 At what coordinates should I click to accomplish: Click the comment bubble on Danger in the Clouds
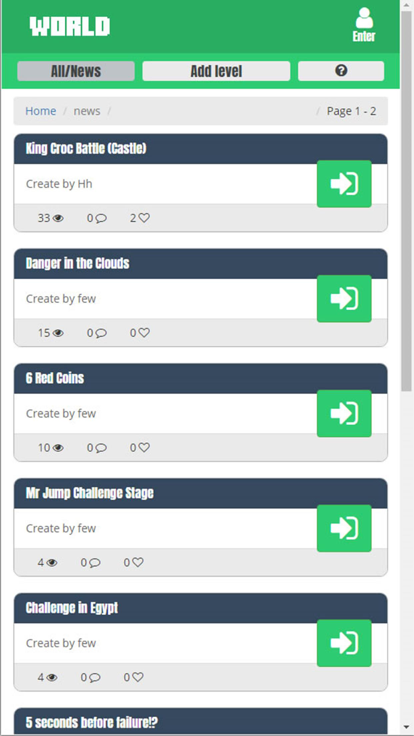coord(101,333)
